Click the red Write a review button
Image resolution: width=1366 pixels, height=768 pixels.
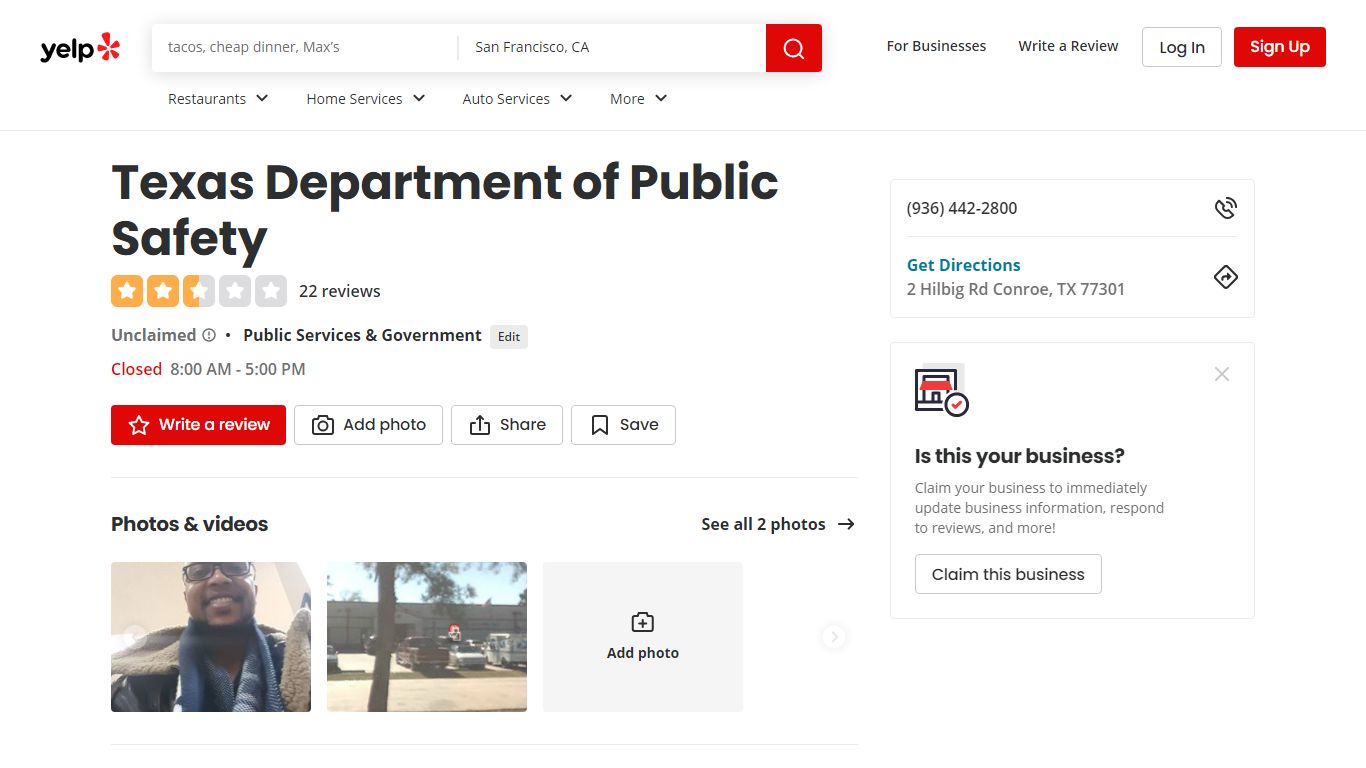pyautogui.click(x=198, y=425)
